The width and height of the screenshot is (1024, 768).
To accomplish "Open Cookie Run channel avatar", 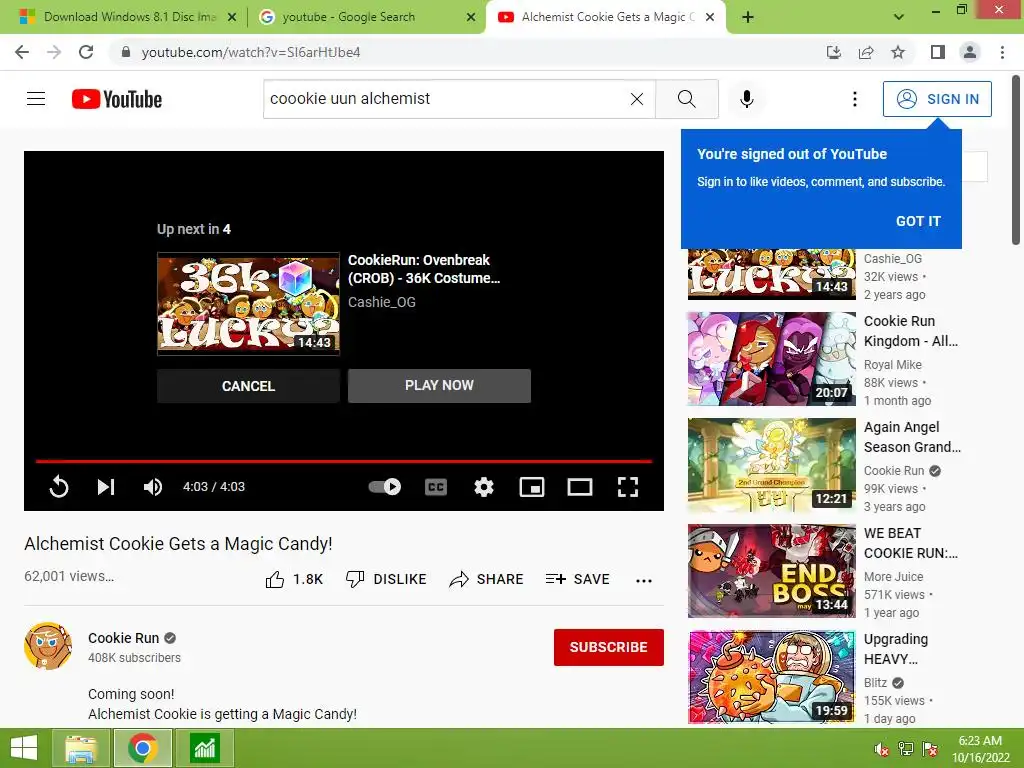I will pyautogui.click(x=48, y=646).
